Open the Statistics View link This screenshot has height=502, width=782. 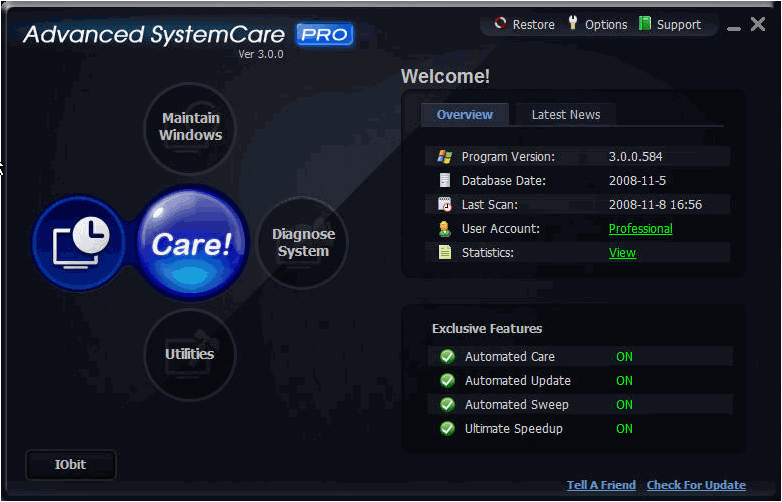[x=622, y=253]
